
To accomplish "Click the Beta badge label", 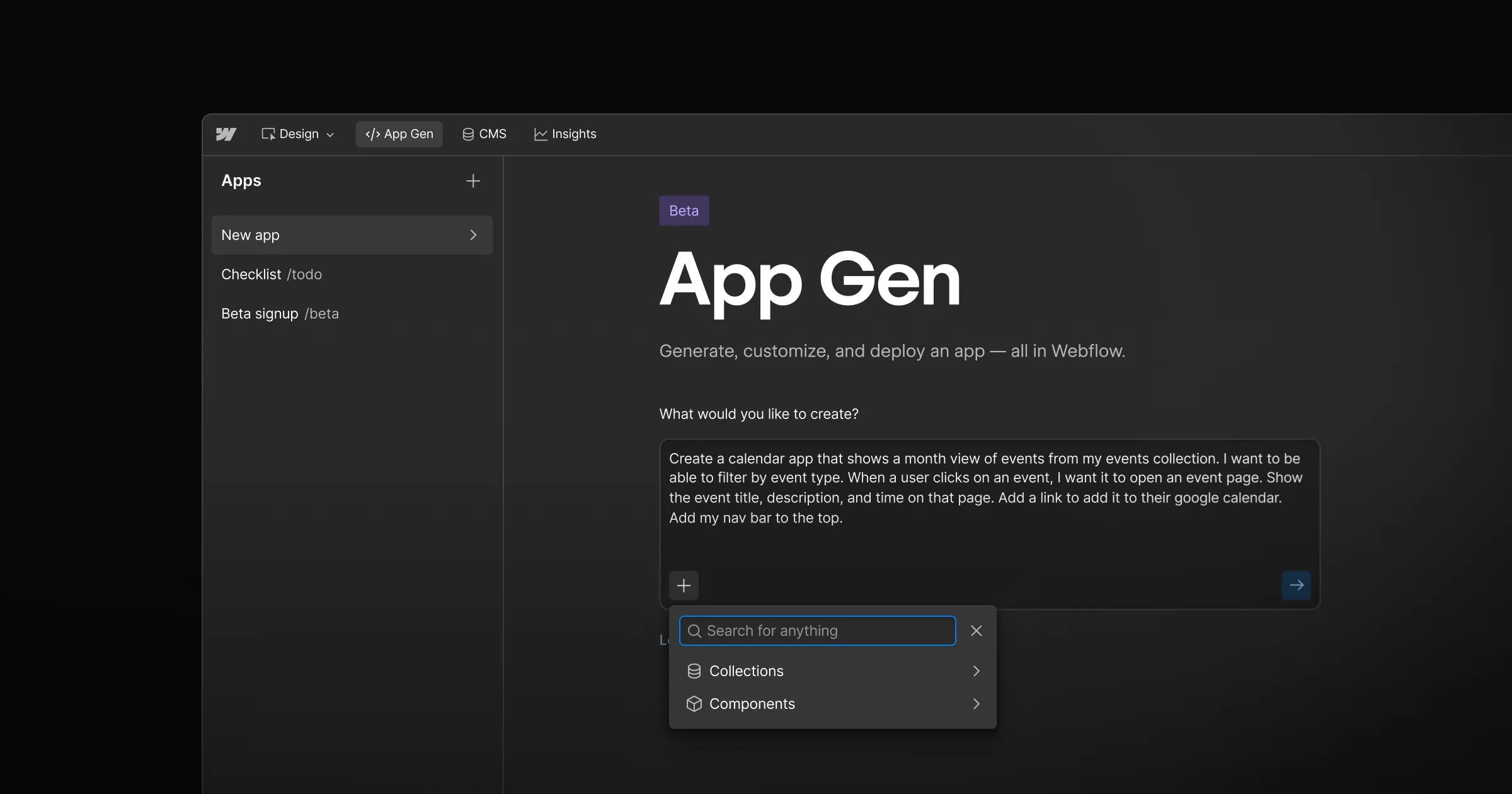I will coord(684,211).
